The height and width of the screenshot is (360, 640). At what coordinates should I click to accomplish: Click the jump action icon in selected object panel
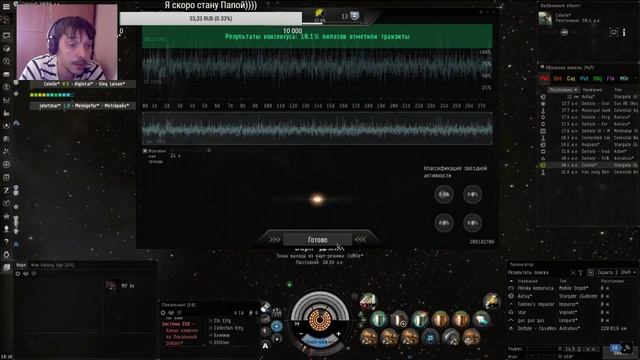point(564,32)
